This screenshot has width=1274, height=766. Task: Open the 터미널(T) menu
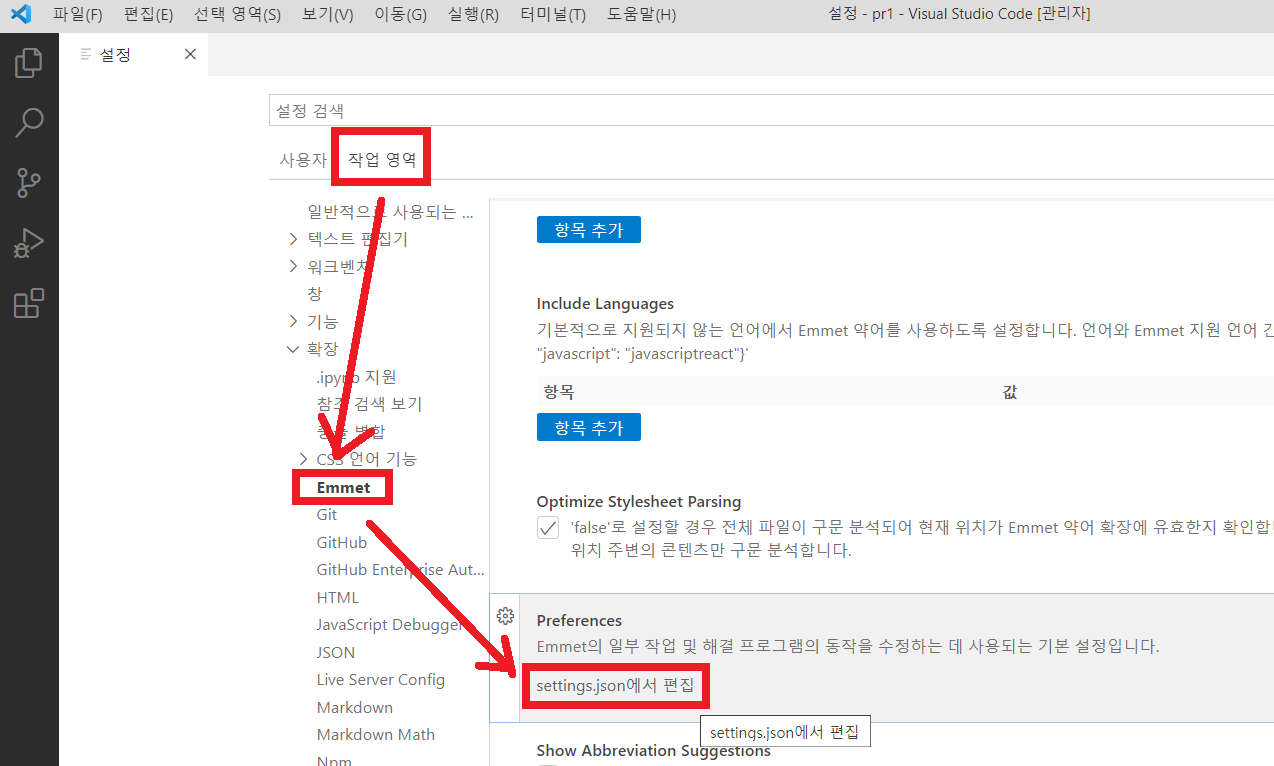click(x=553, y=14)
